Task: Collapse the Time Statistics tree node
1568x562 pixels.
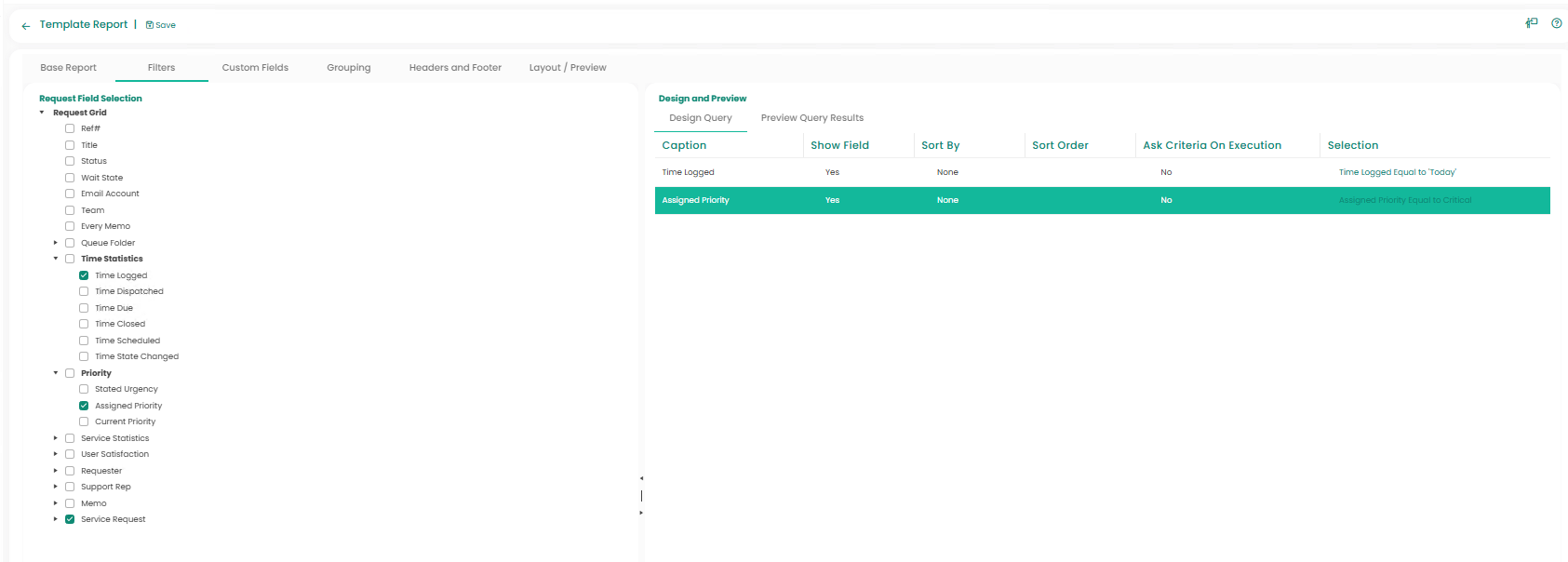Action: [x=56, y=259]
